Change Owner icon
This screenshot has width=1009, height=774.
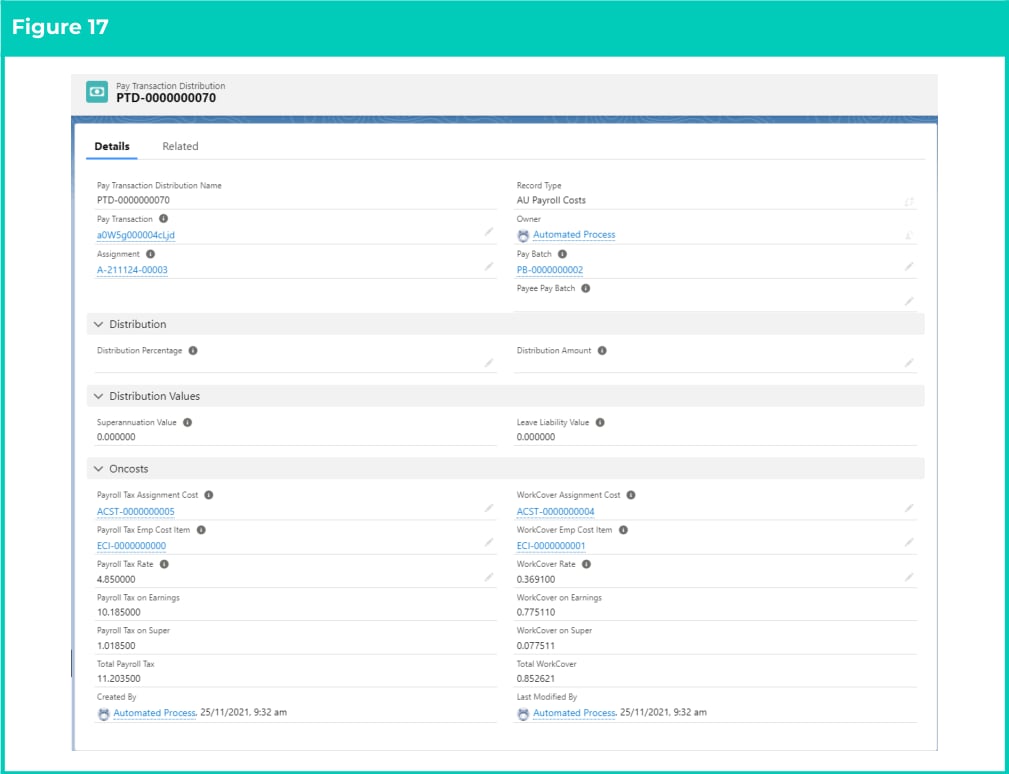pyautogui.click(x=909, y=235)
